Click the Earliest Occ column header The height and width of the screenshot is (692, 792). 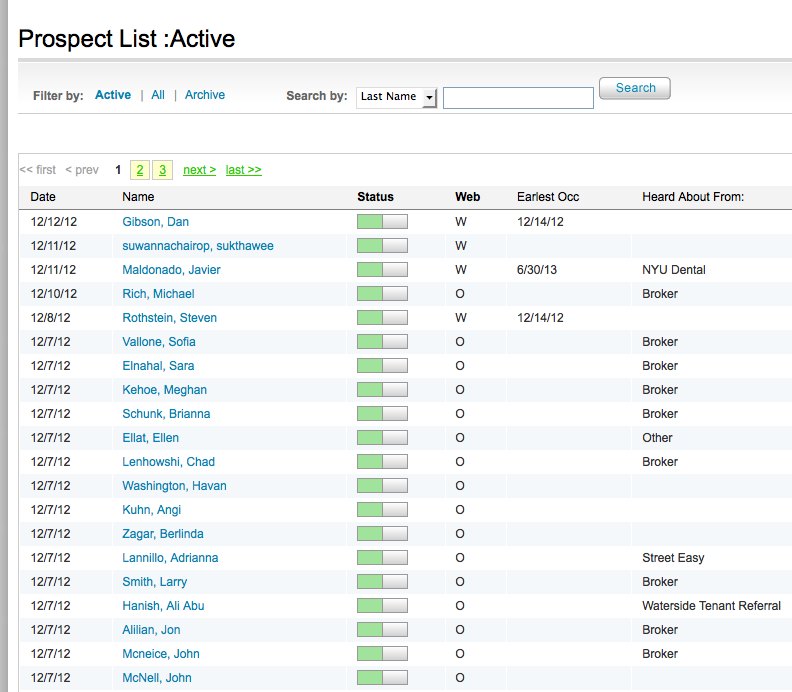click(x=548, y=197)
